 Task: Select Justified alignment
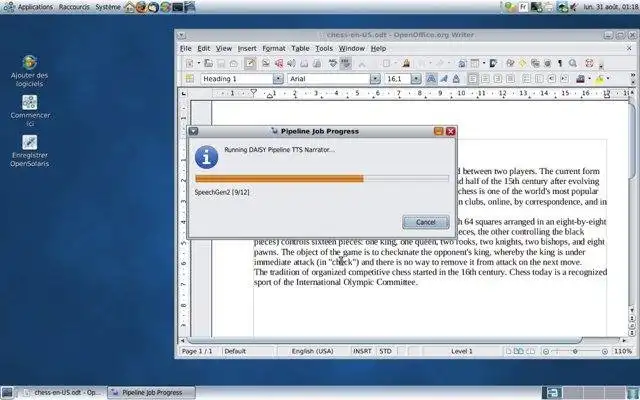pyautogui.click(x=510, y=78)
